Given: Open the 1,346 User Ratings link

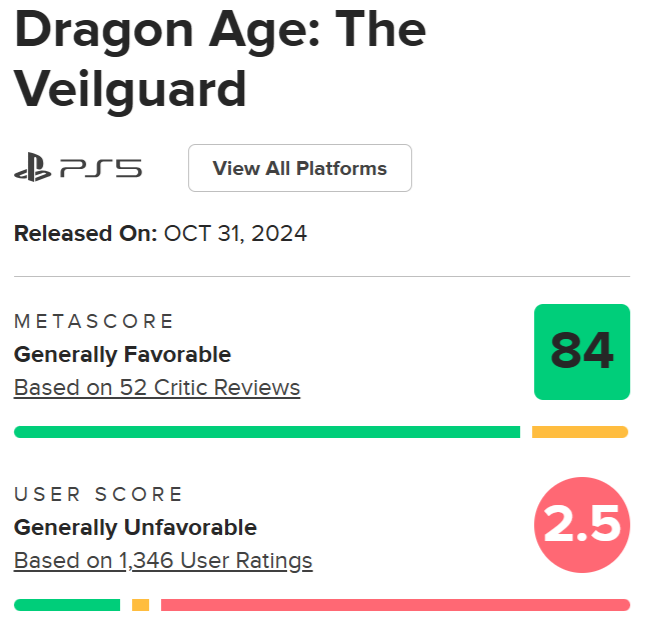Looking at the screenshot, I should coord(163,561).
